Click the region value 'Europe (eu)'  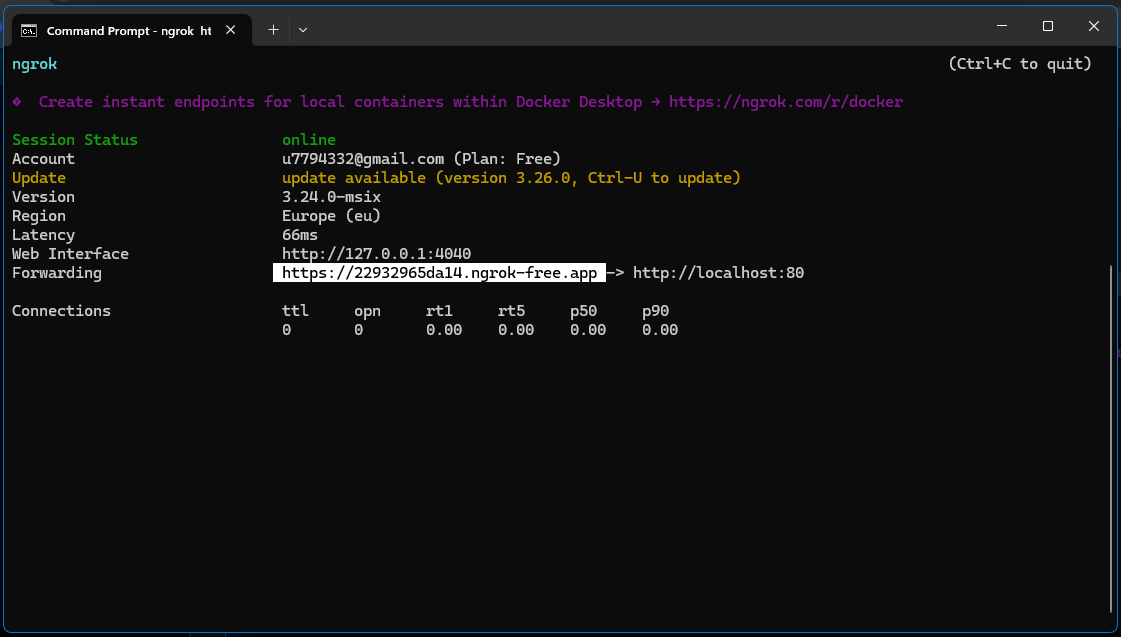331,216
